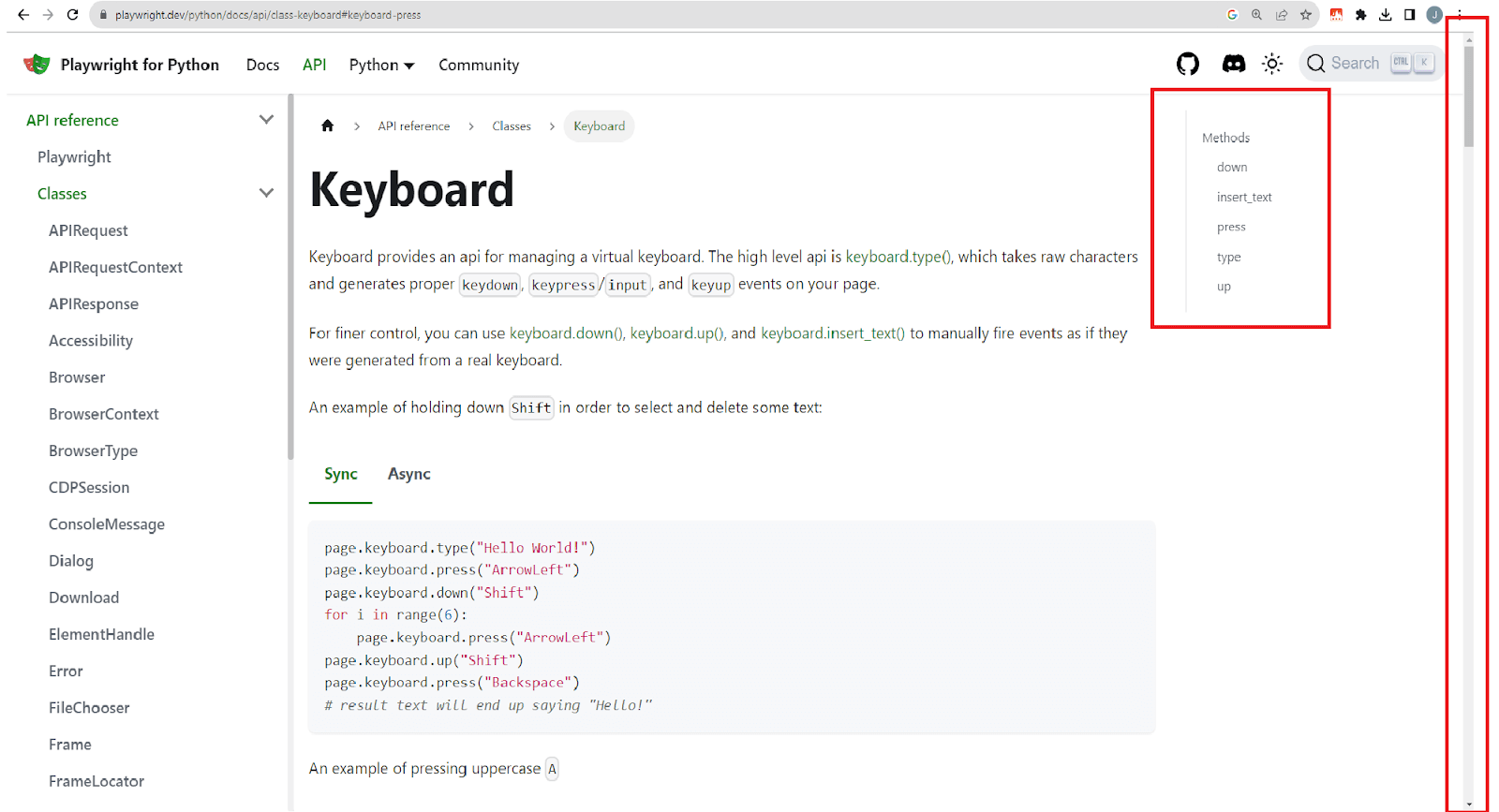This screenshot has height=812, width=1499.
Task: Click the home icon in breadcrumbs
Action: tap(327, 125)
